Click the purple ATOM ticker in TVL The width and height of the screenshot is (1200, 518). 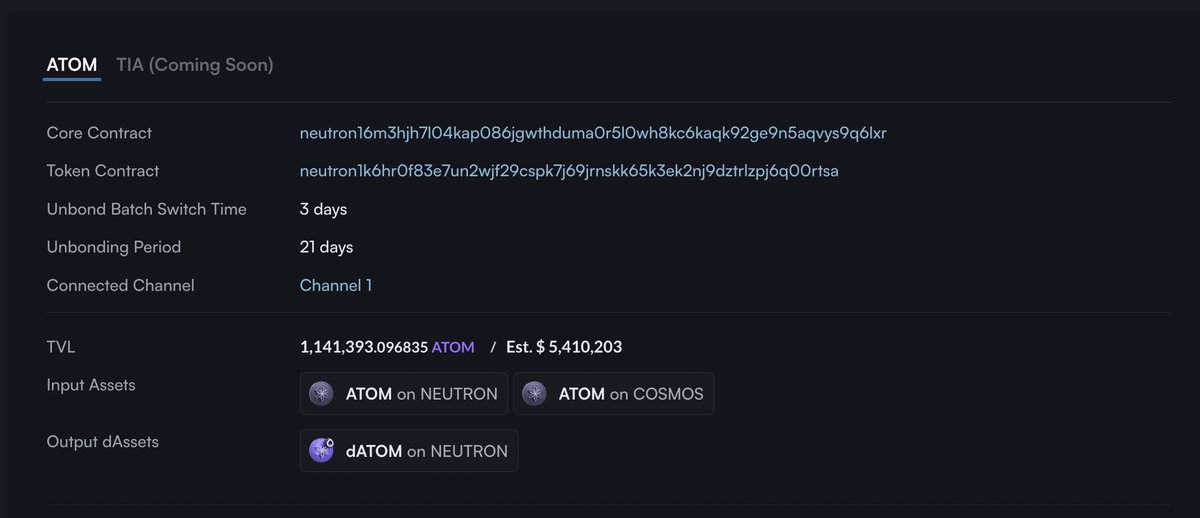(x=453, y=347)
